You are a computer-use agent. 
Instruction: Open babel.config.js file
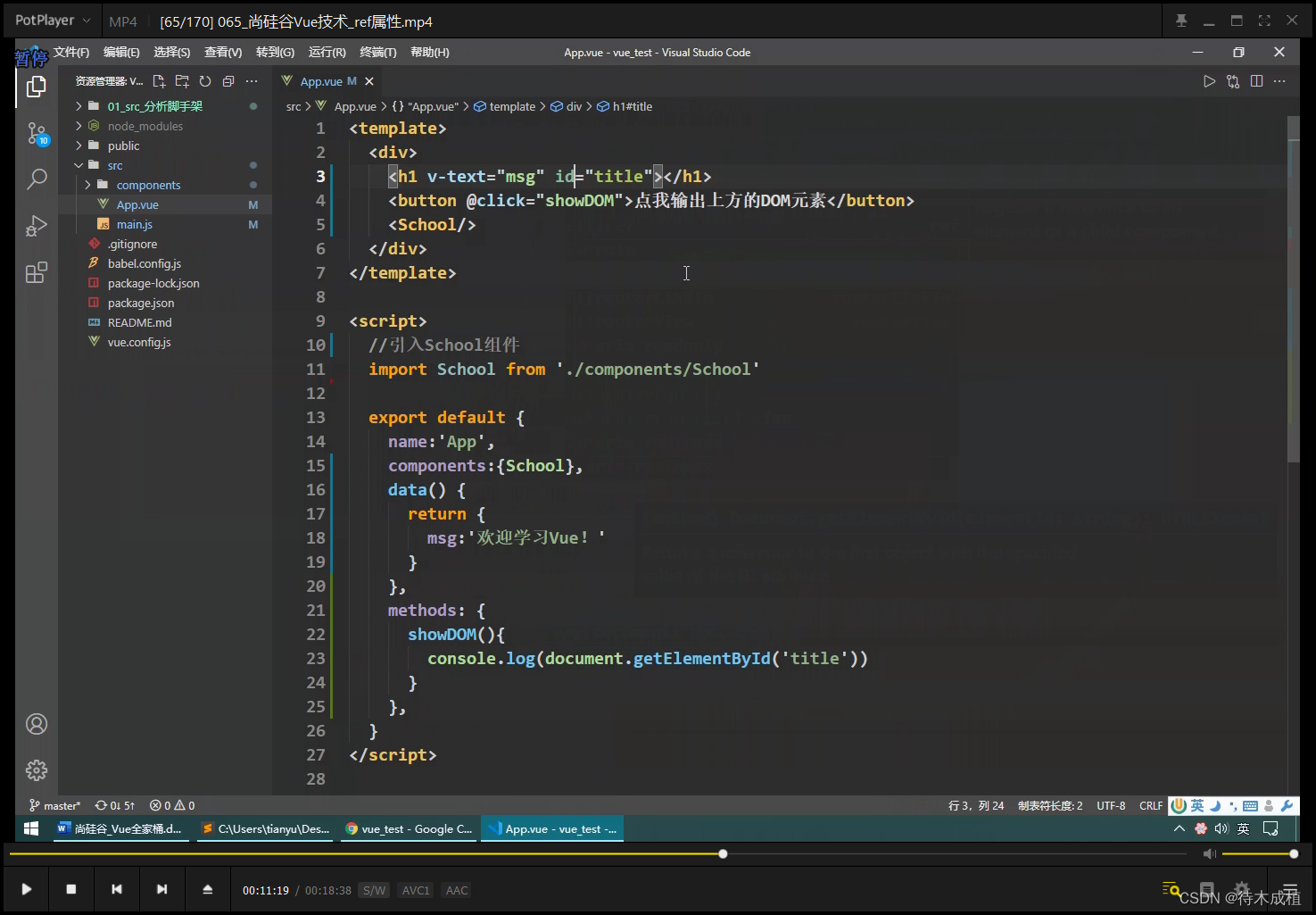tap(165, 263)
